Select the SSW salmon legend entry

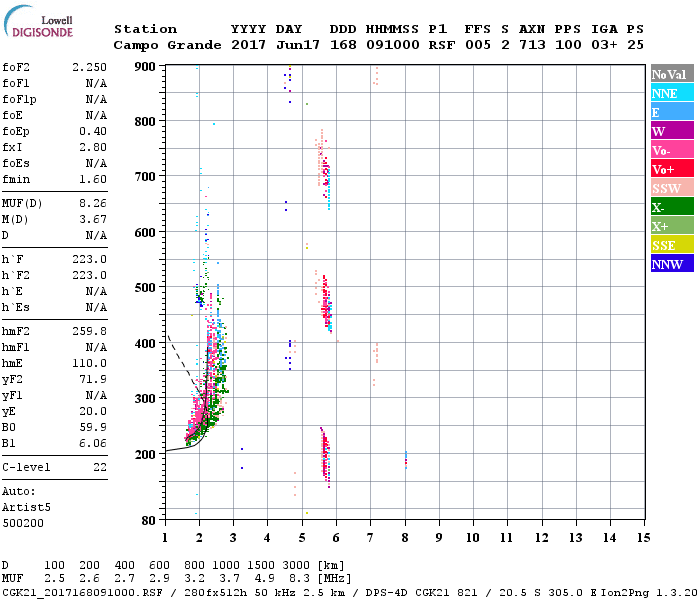(671, 188)
